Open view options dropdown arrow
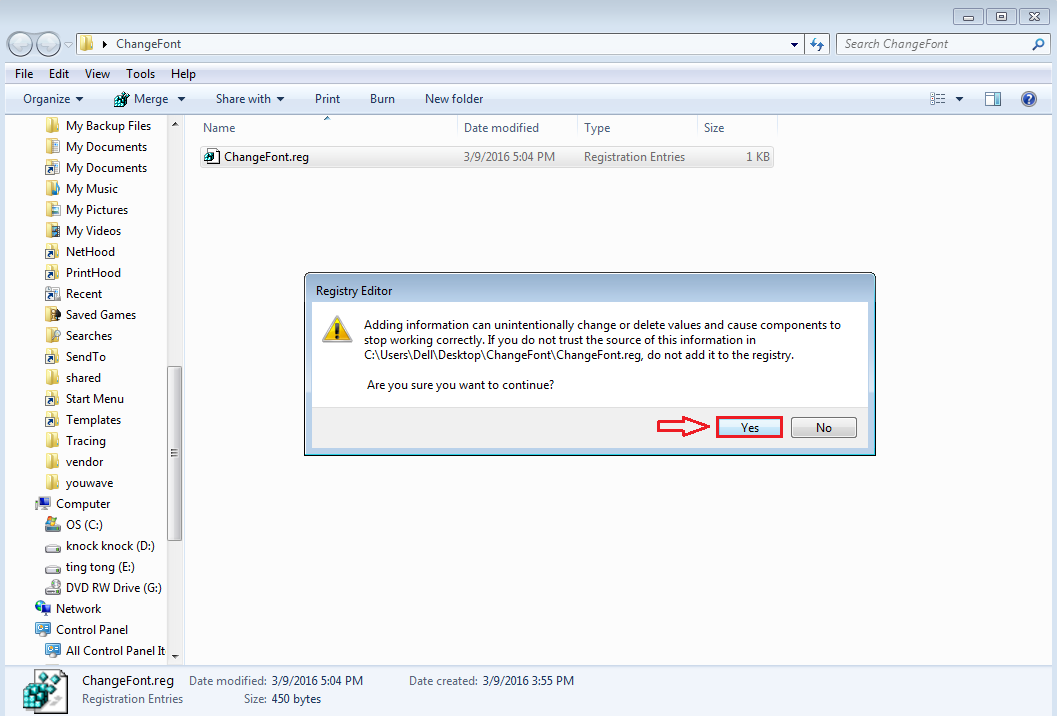This screenshot has height=716, width=1057. [x=959, y=99]
